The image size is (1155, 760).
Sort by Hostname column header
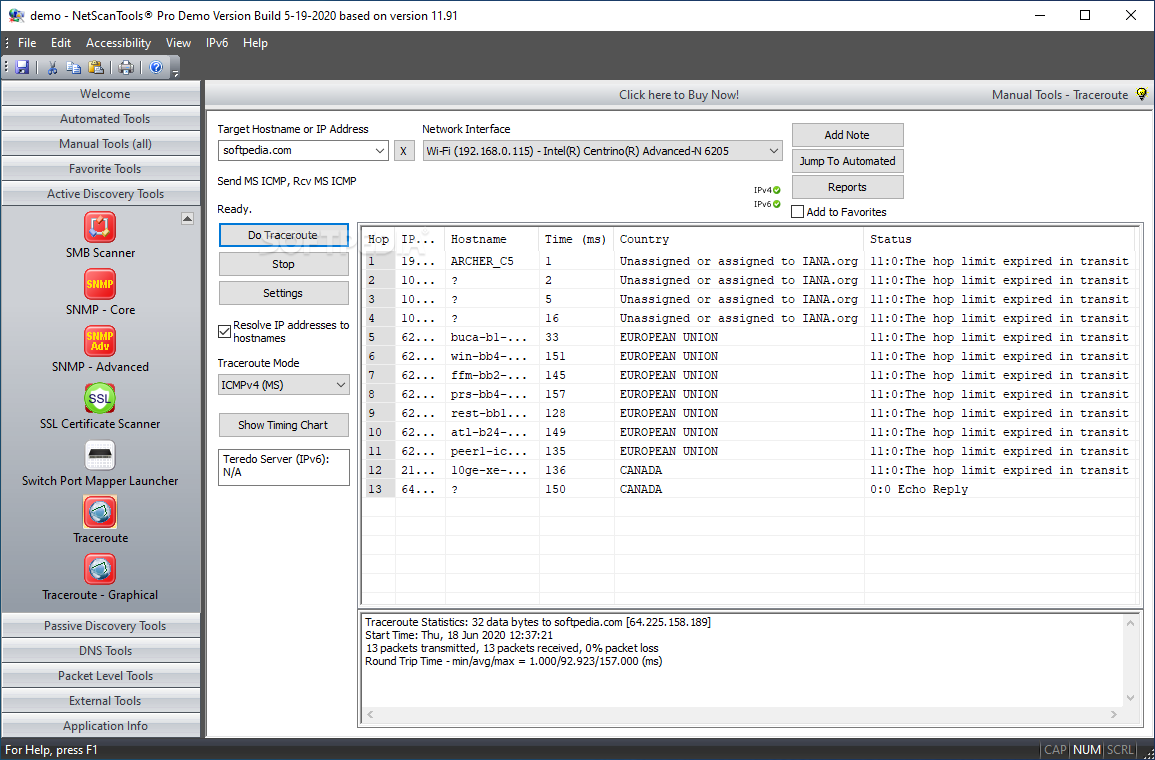click(x=492, y=239)
